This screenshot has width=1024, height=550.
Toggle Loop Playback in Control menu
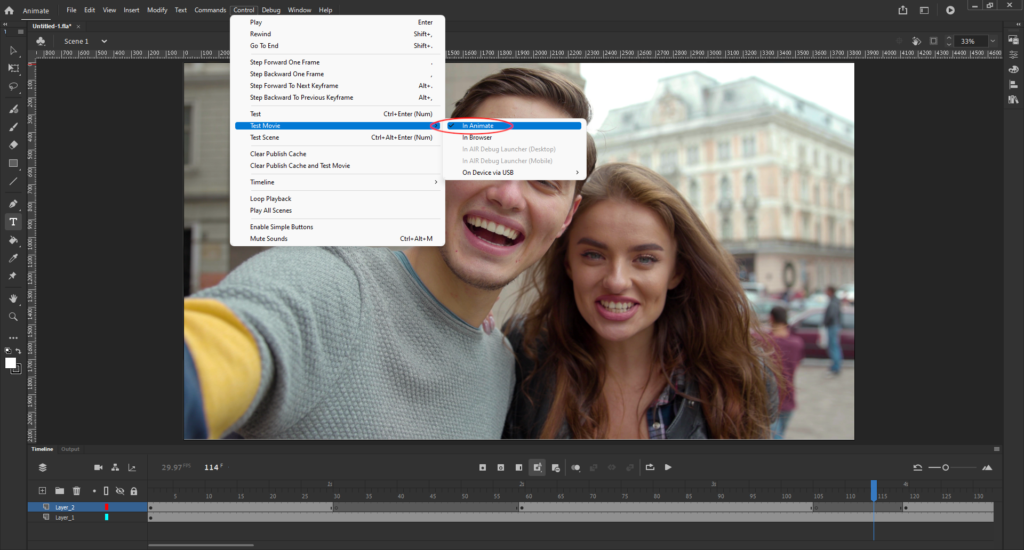(270, 199)
